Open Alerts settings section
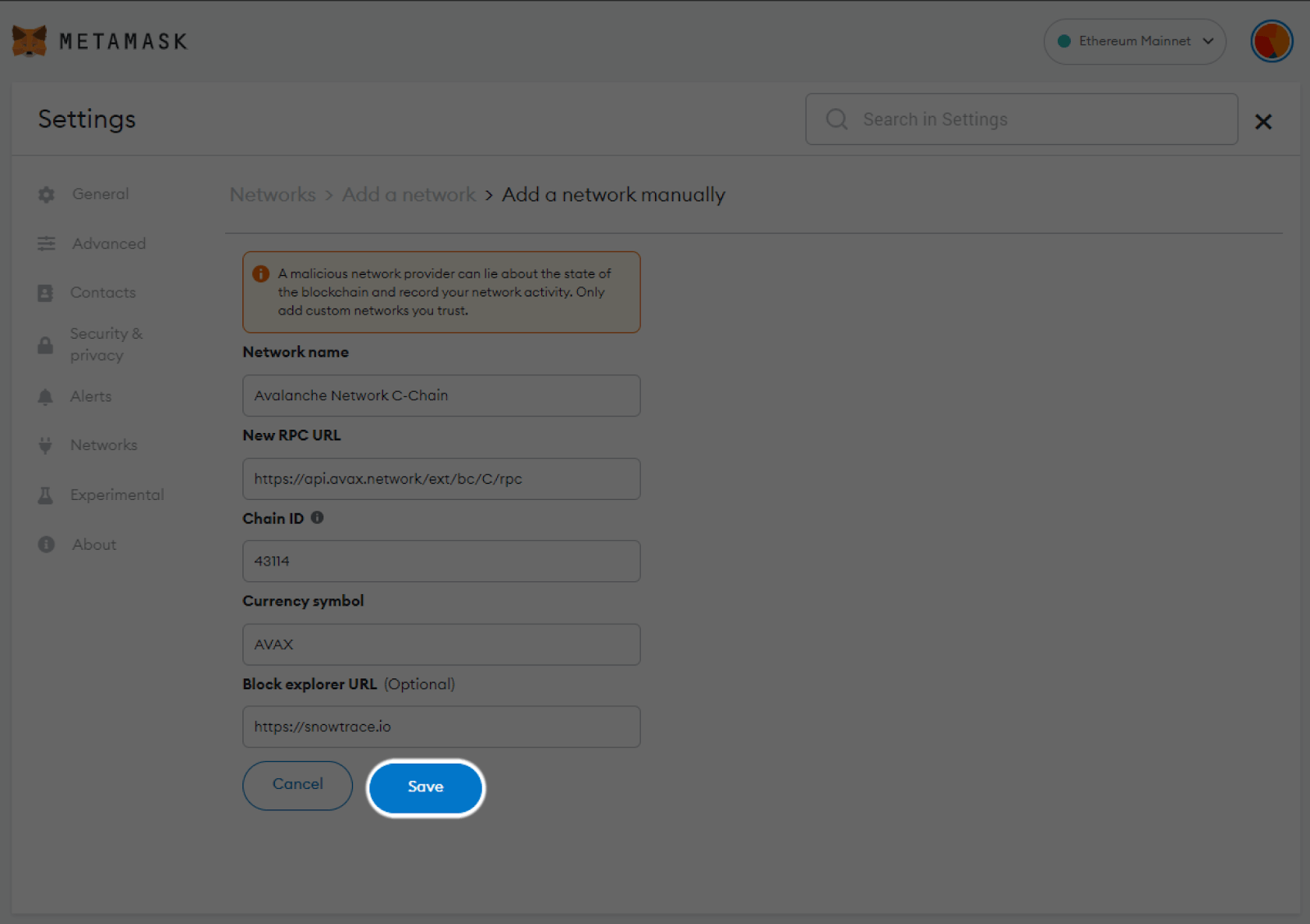 click(91, 396)
